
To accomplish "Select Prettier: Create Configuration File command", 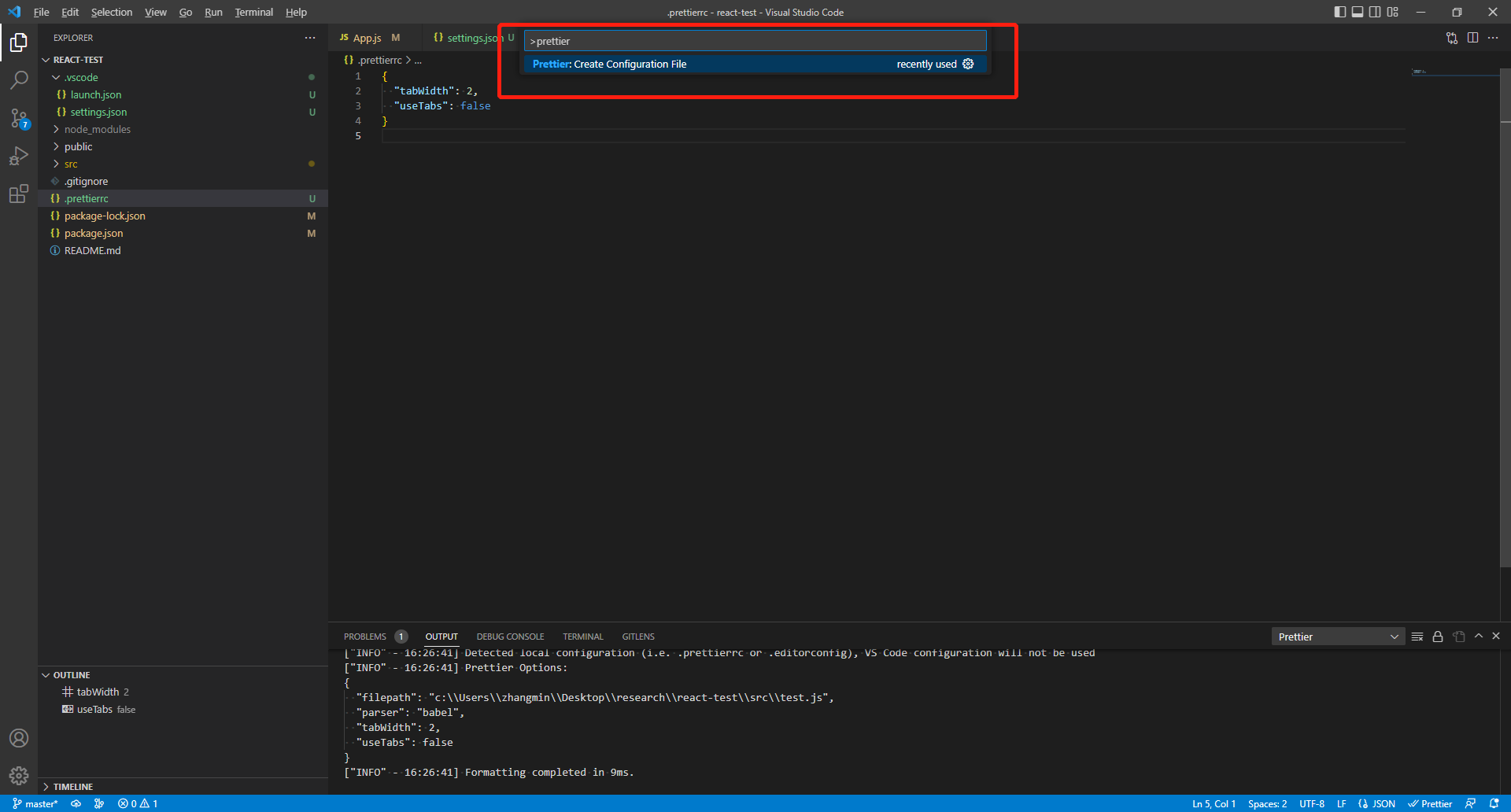I will pos(755,64).
